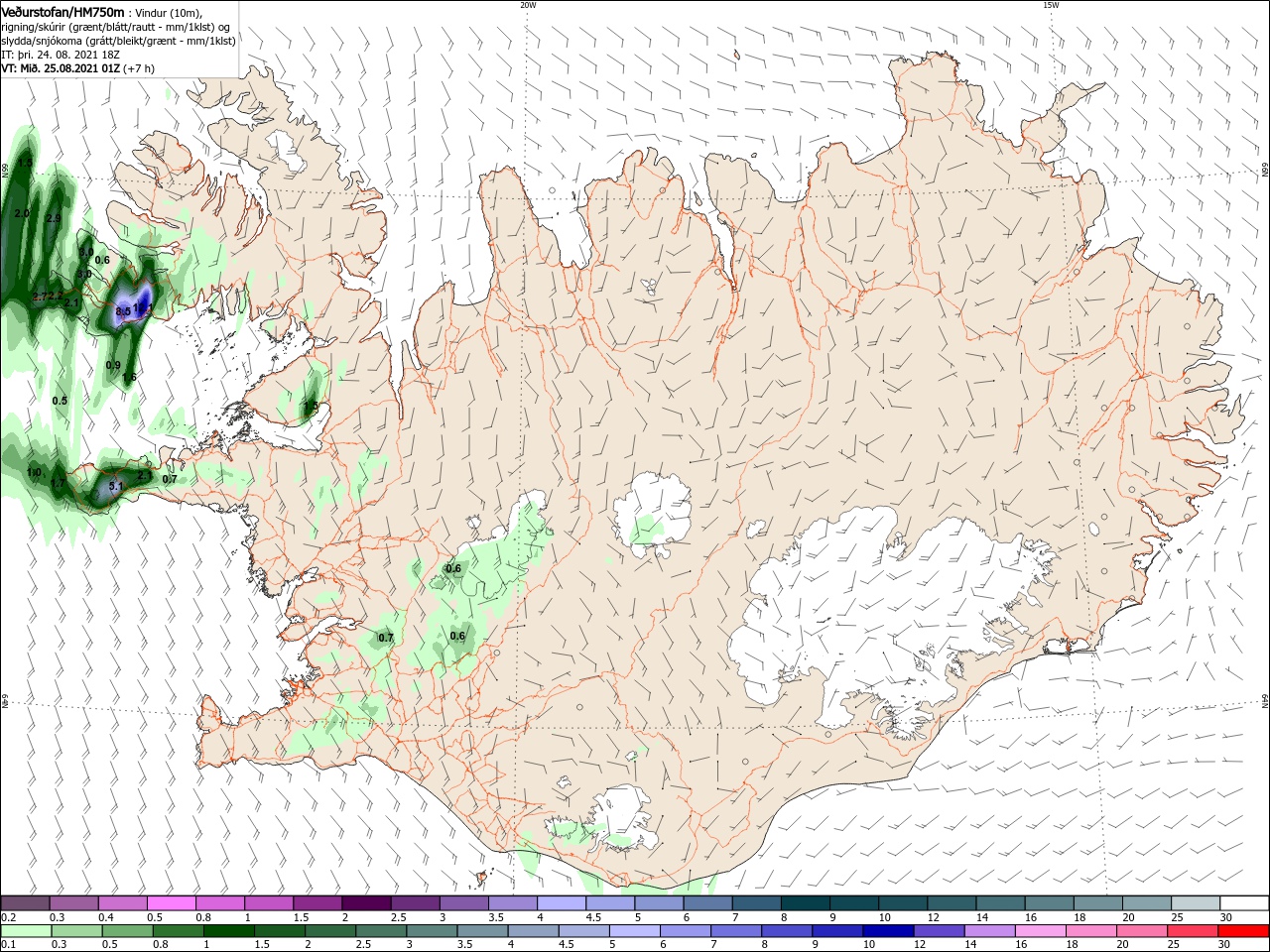This screenshot has width=1270, height=952.
Task: Click the 'slydda/snjókoma' legend description line
Action: pos(118,41)
